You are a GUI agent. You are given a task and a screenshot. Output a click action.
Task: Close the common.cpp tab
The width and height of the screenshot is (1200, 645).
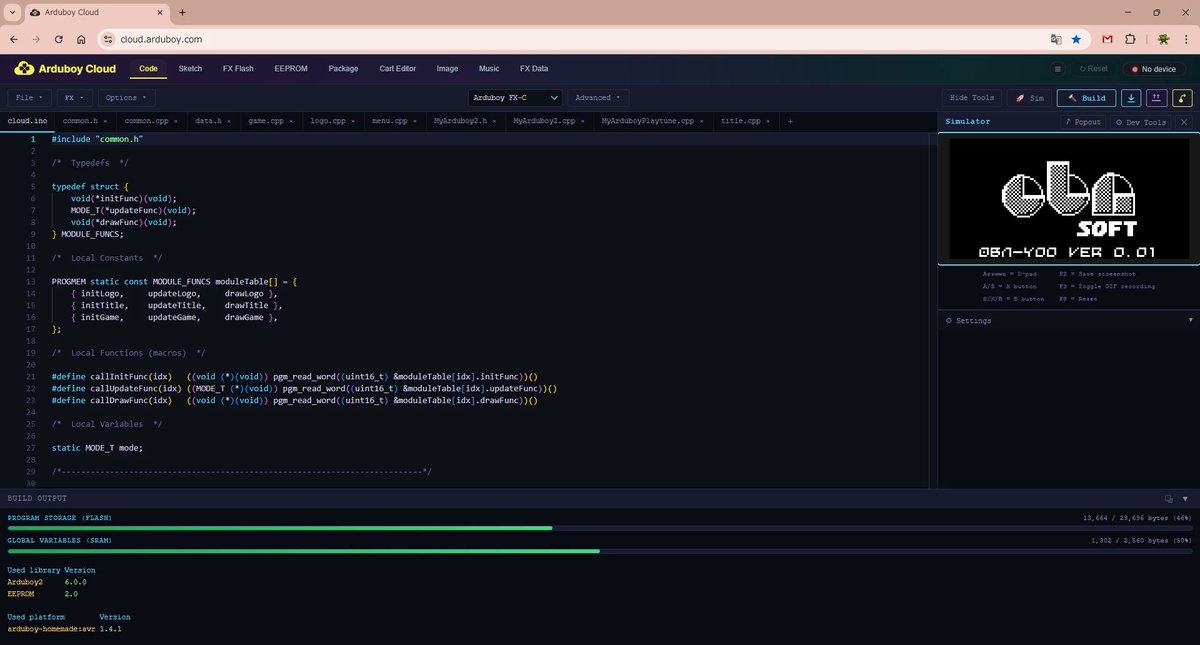tap(176, 121)
